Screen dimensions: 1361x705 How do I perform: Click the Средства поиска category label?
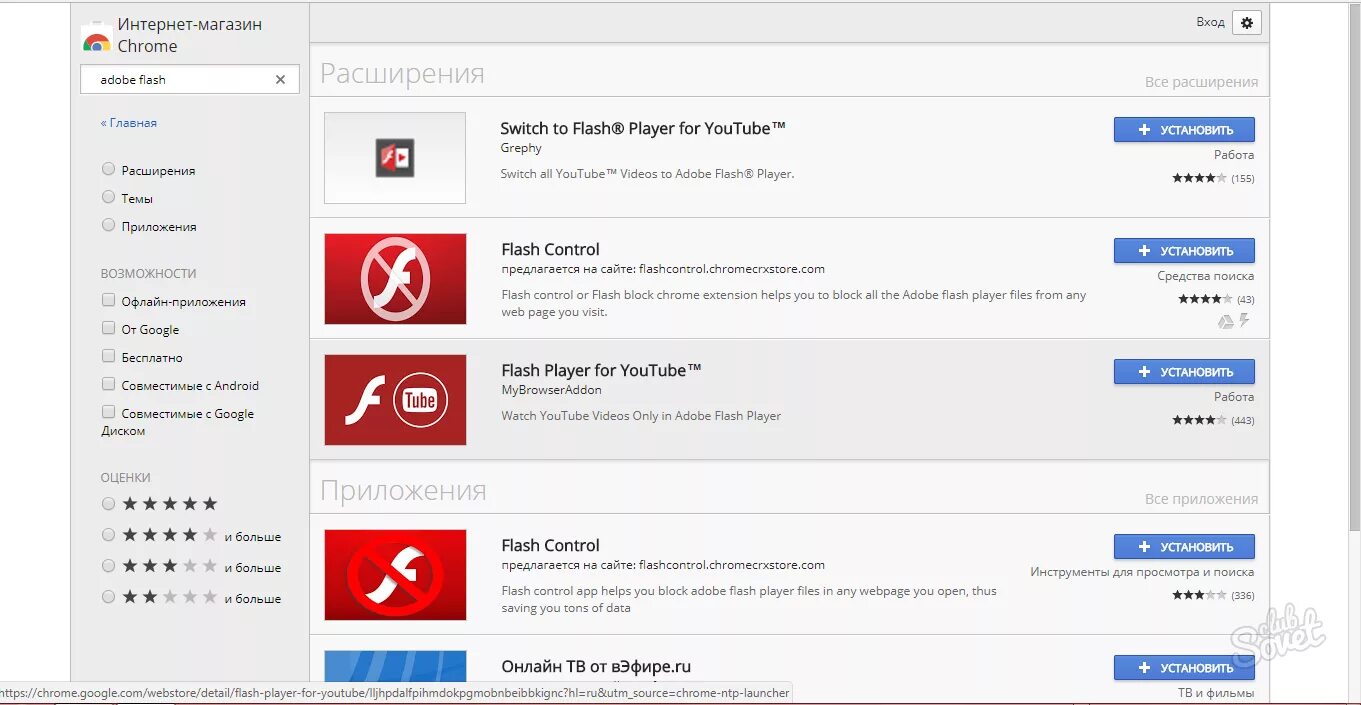coord(1206,276)
